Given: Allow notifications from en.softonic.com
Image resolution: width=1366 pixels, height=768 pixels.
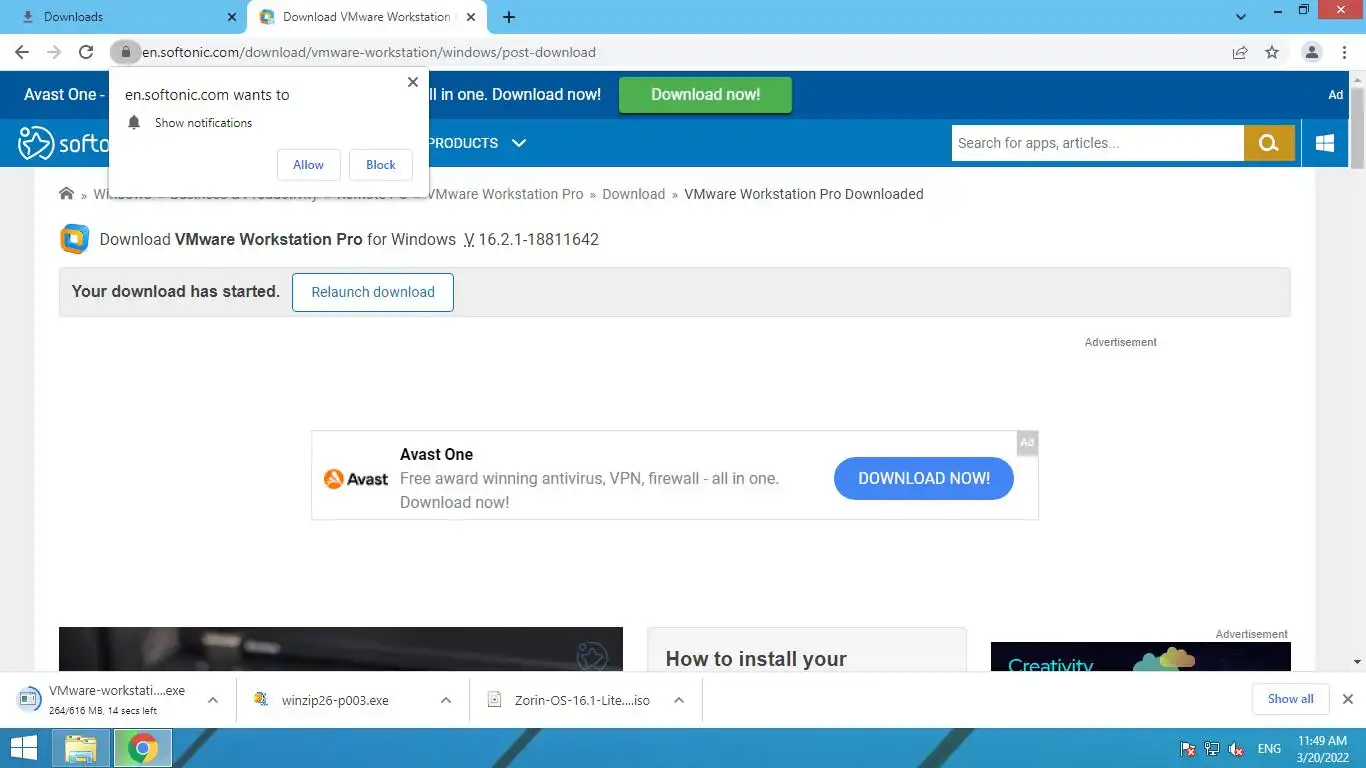Looking at the screenshot, I should (308, 165).
